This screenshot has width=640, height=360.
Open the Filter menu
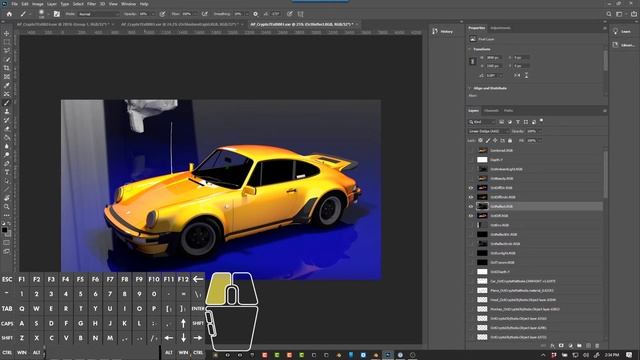pos(91,4)
